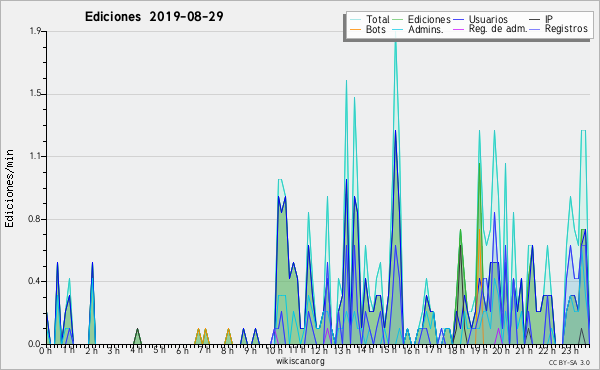Click the magenta Reg. de adm. legend line
Screen dimensions: 600x370
(458, 29)
